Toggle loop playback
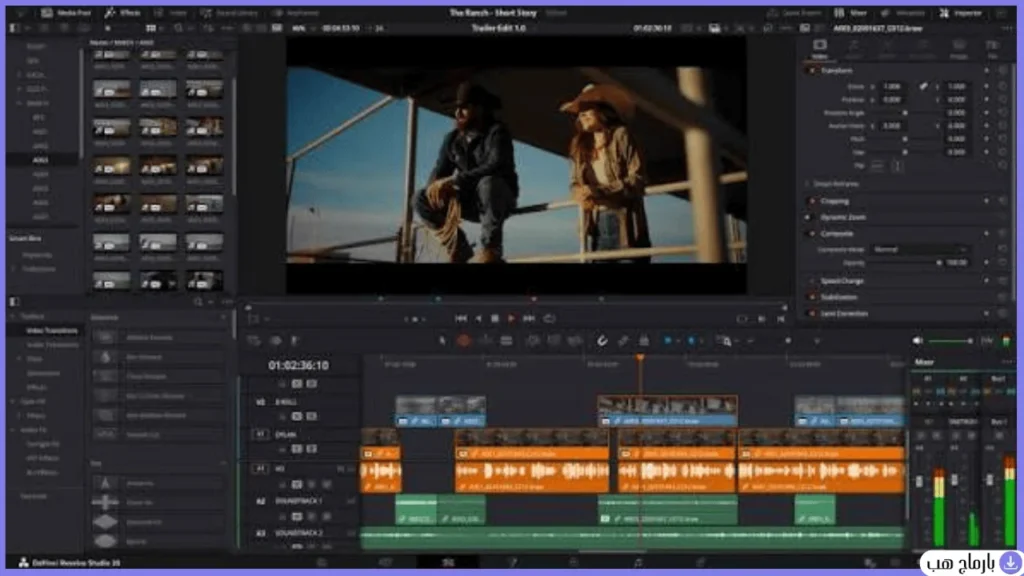Viewport: 1024px width, 576px height. click(550, 319)
